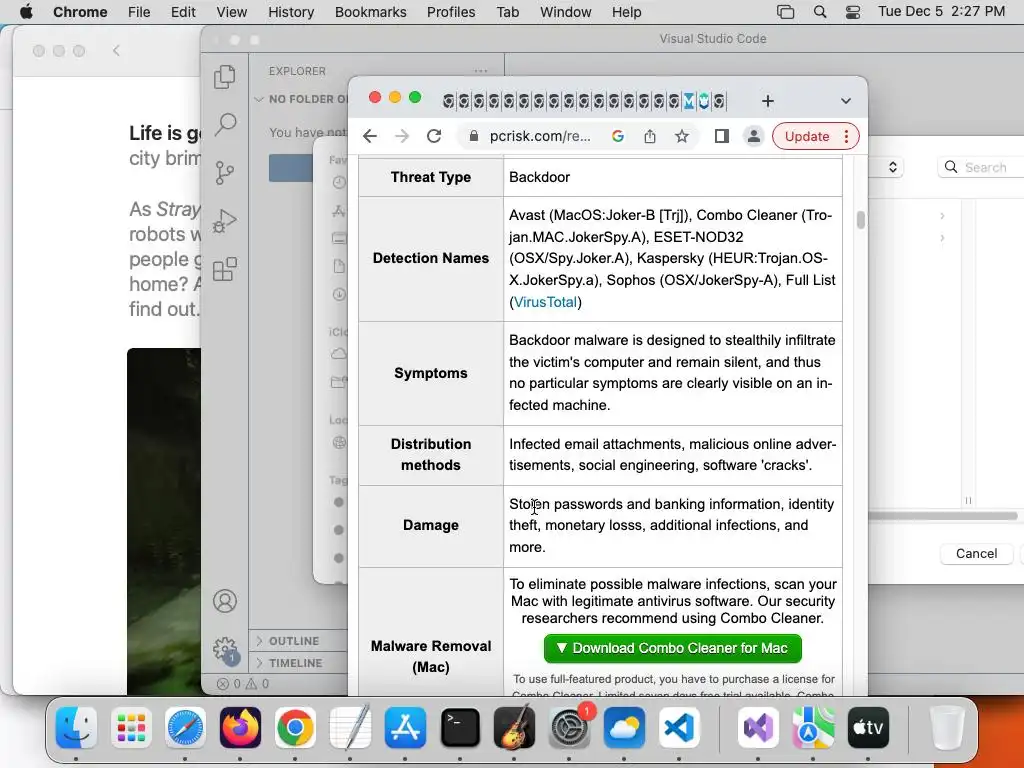
Task: Switch to the tab with the blue M icon
Action: (x=689, y=101)
